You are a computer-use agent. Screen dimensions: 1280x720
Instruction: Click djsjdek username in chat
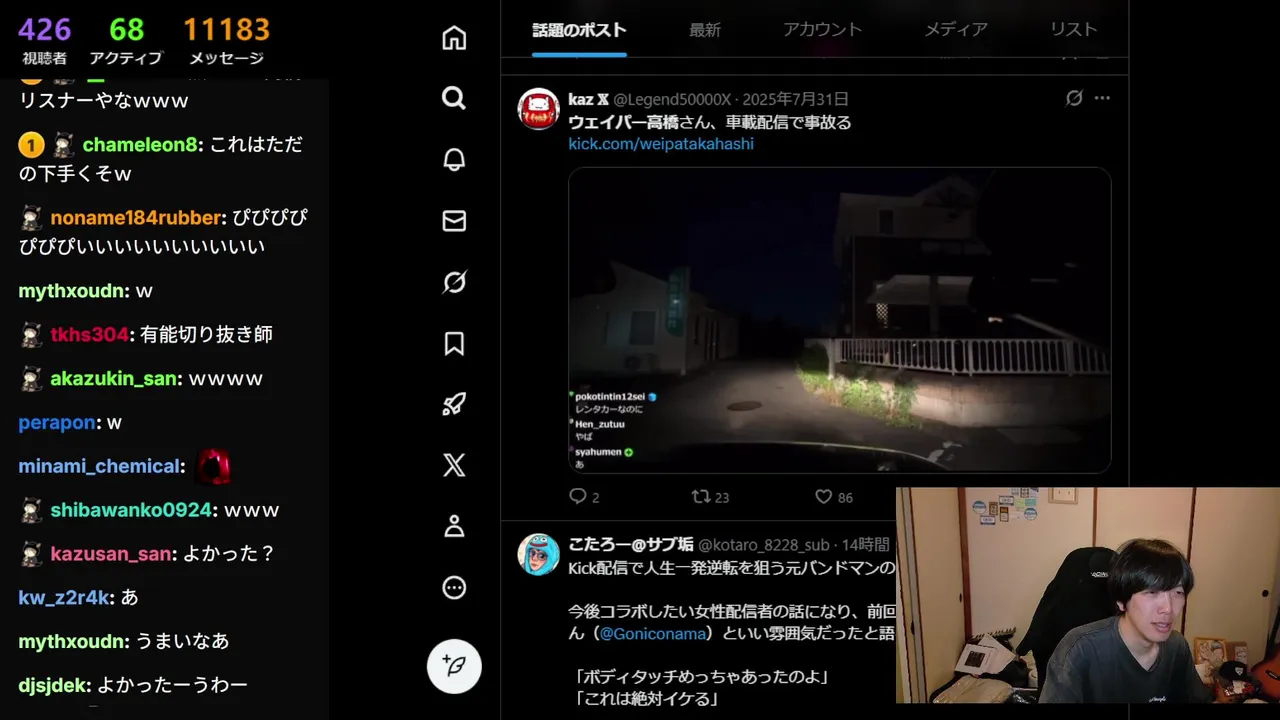coord(53,686)
